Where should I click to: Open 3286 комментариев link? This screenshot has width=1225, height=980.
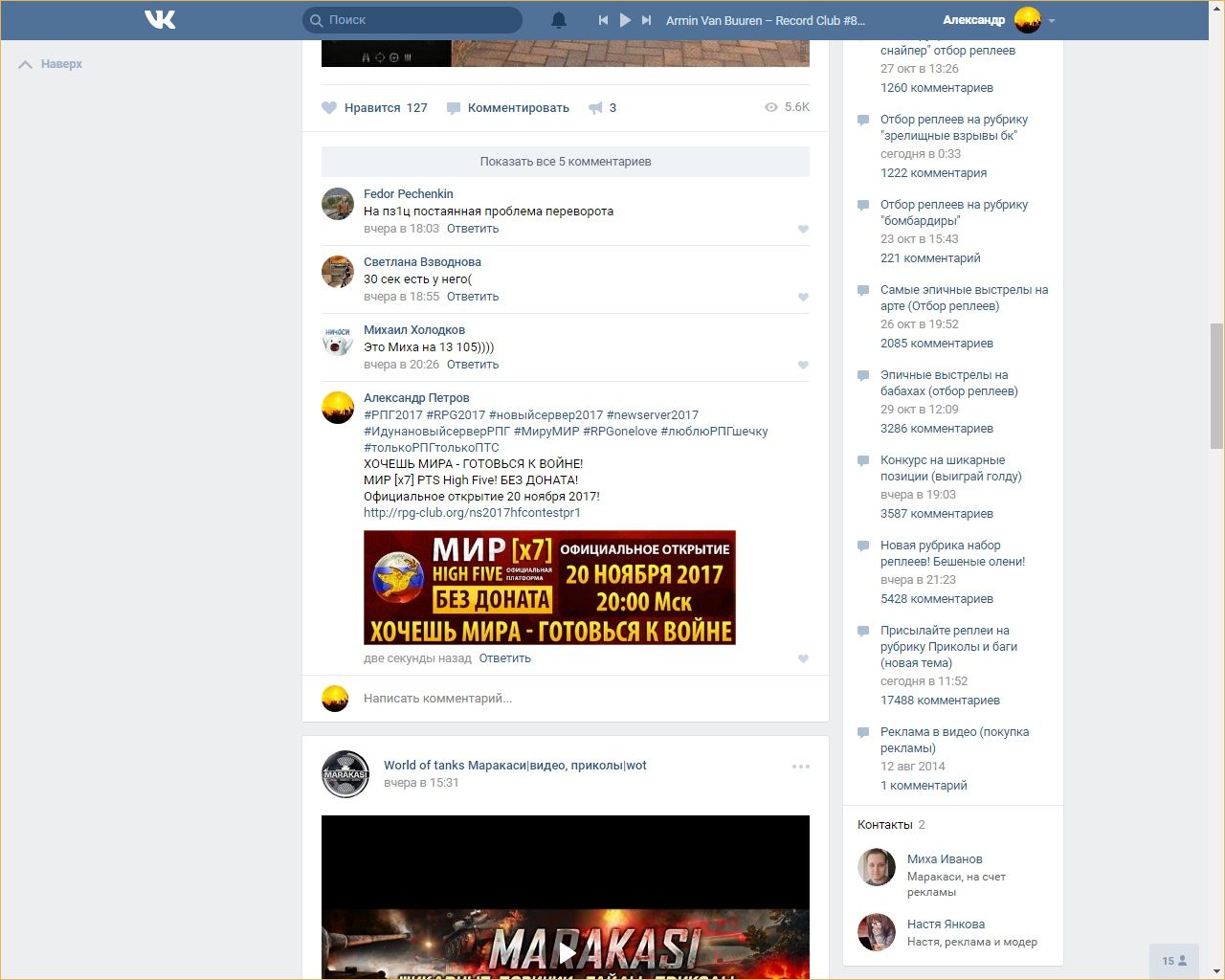click(937, 429)
